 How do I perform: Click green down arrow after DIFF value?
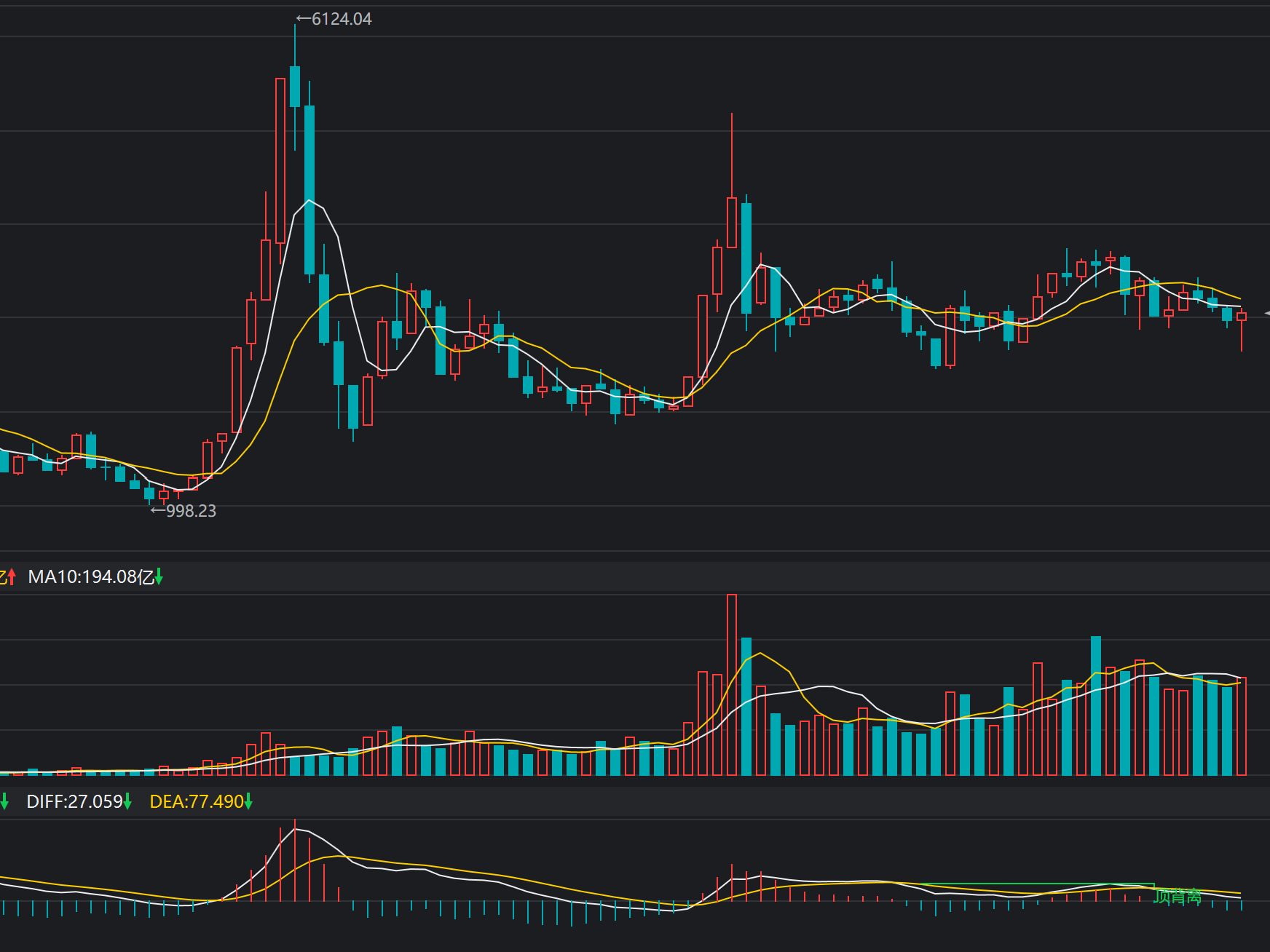click(127, 802)
